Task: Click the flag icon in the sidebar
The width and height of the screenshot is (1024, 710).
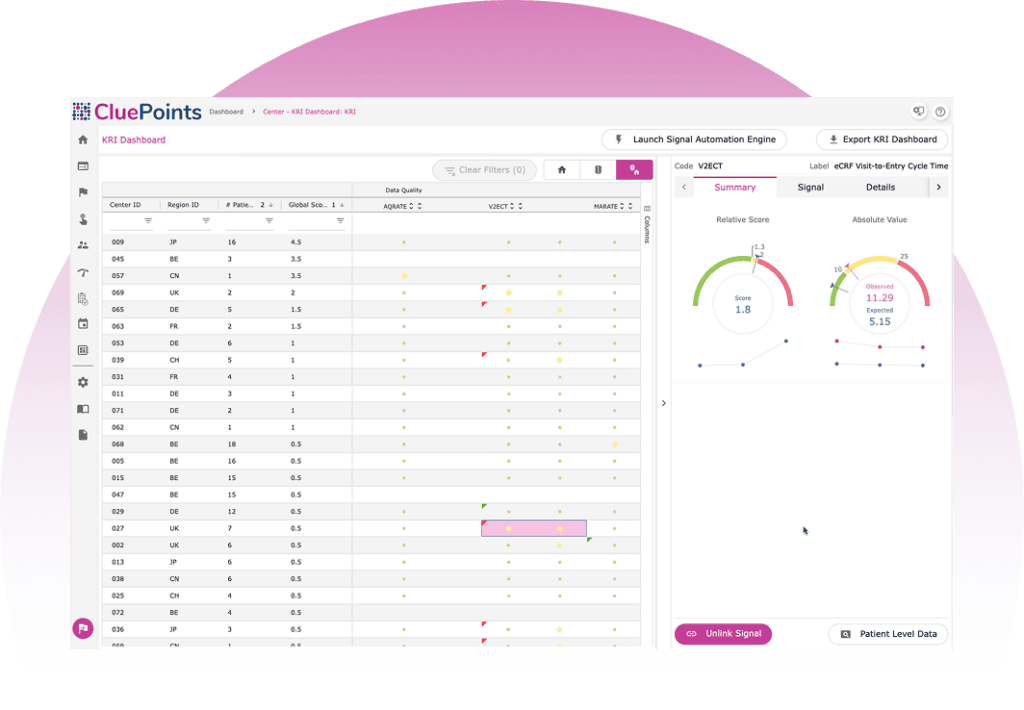Action: click(x=83, y=192)
